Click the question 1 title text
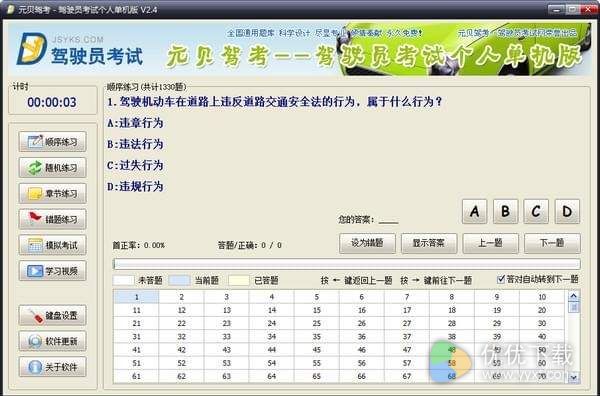This screenshot has height=396, width=600. pos(275,102)
